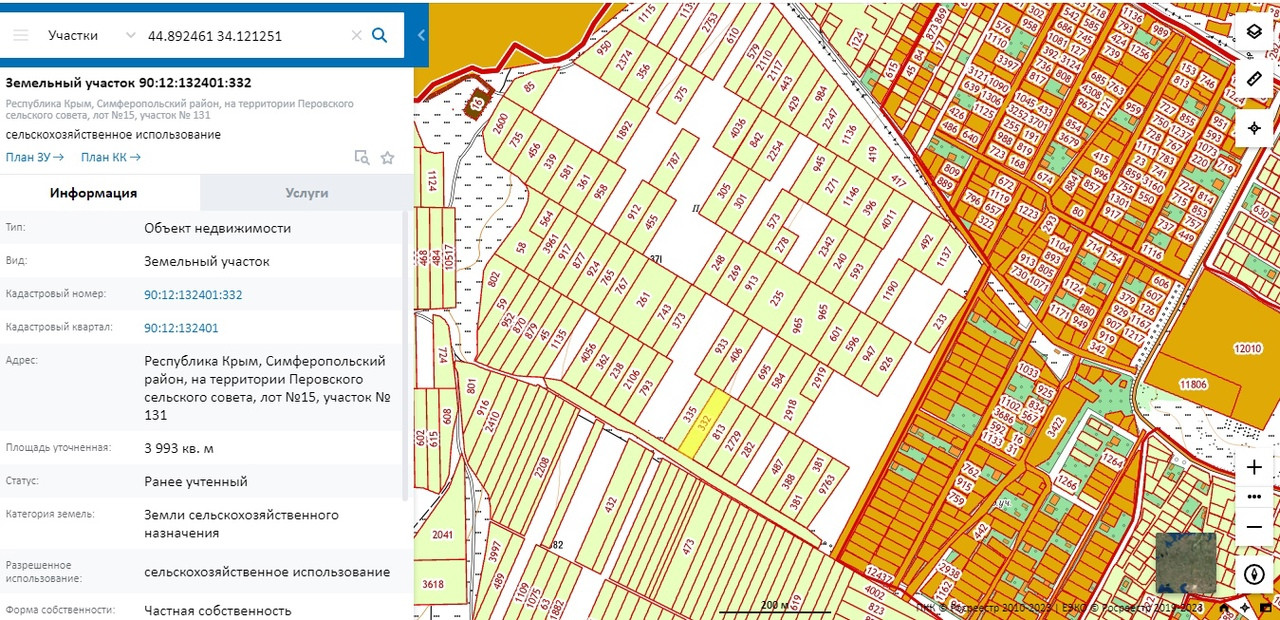Select parcel 2600 on the map
Screen dimensions: 1280x620
click(x=501, y=124)
